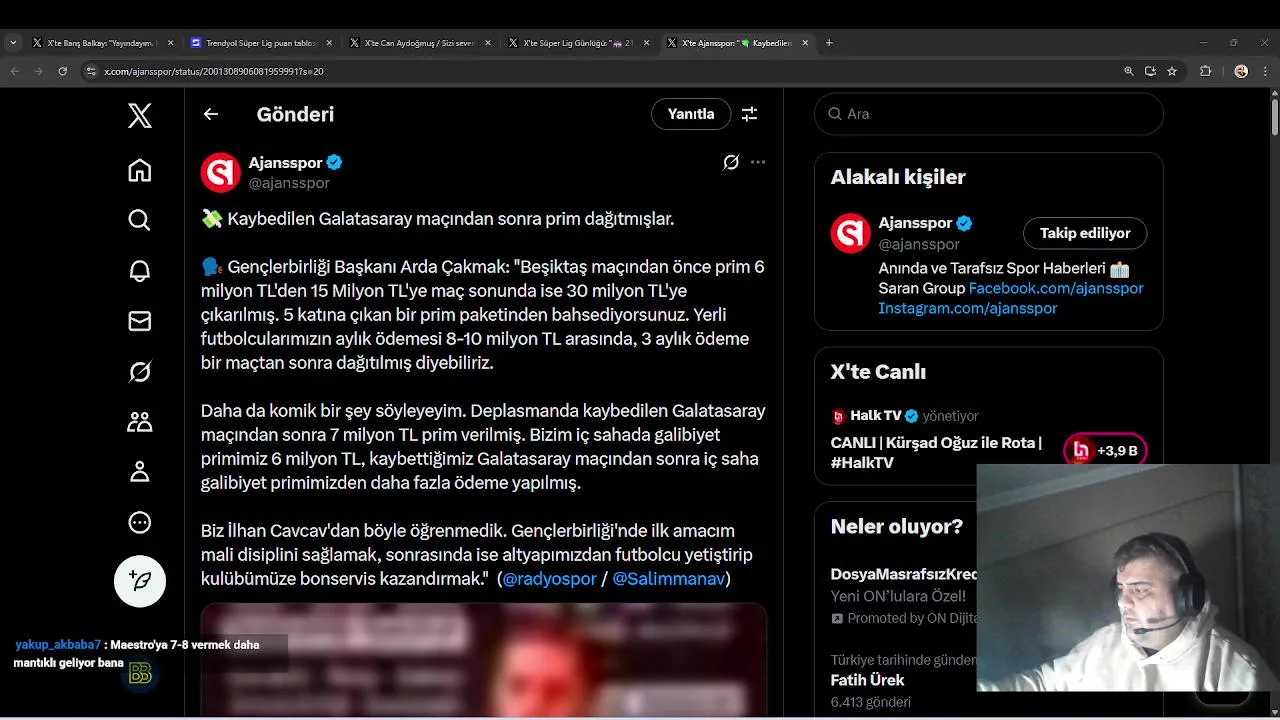
Task: Click the Neler oluyor? heading
Action: tap(897, 526)
